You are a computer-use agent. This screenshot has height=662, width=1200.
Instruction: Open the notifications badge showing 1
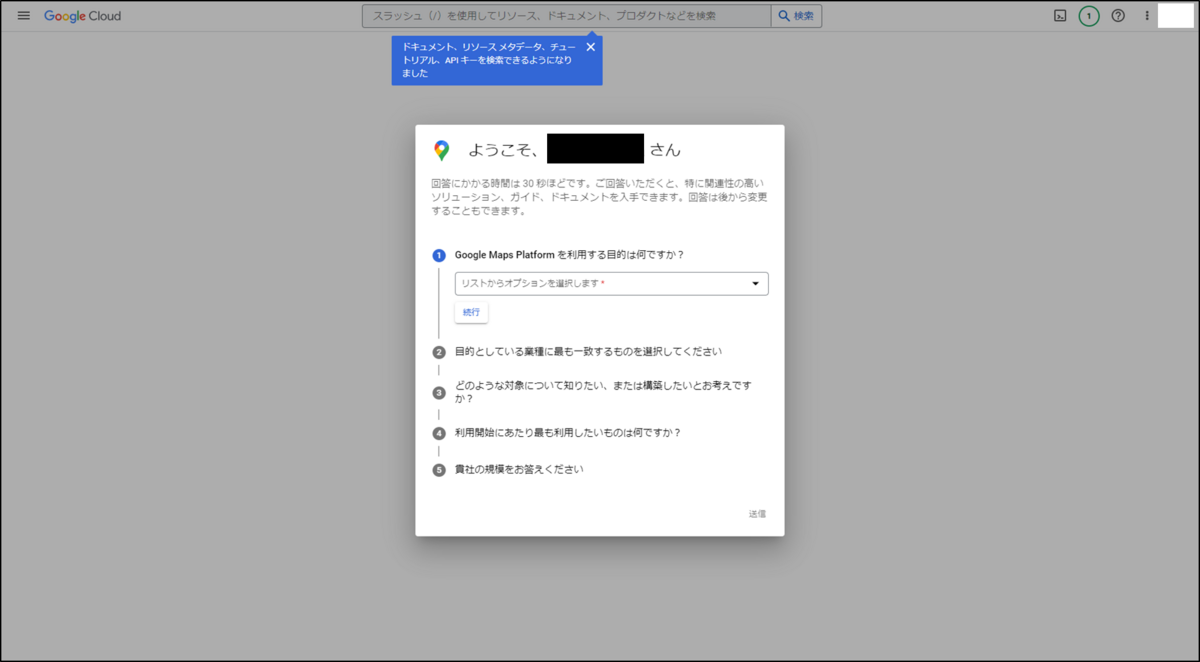(x=1089, y=16)
